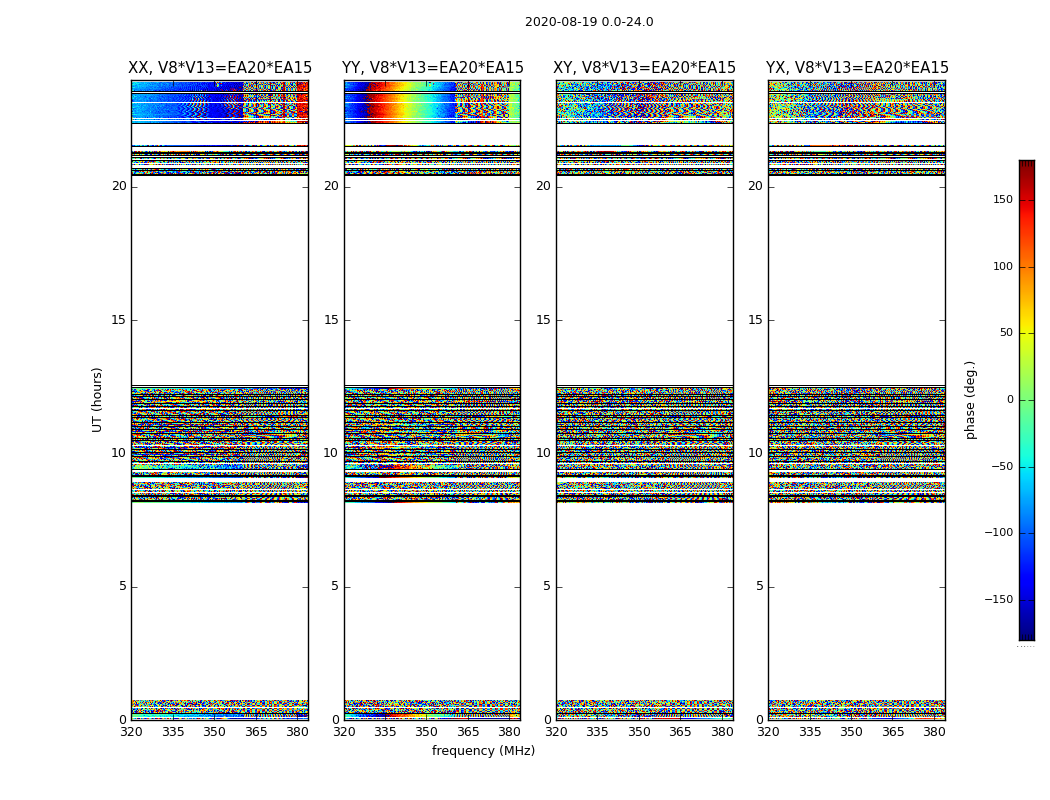Click the '365' frequency tick of XX panel
The image size is (1050, 800).
256,732
